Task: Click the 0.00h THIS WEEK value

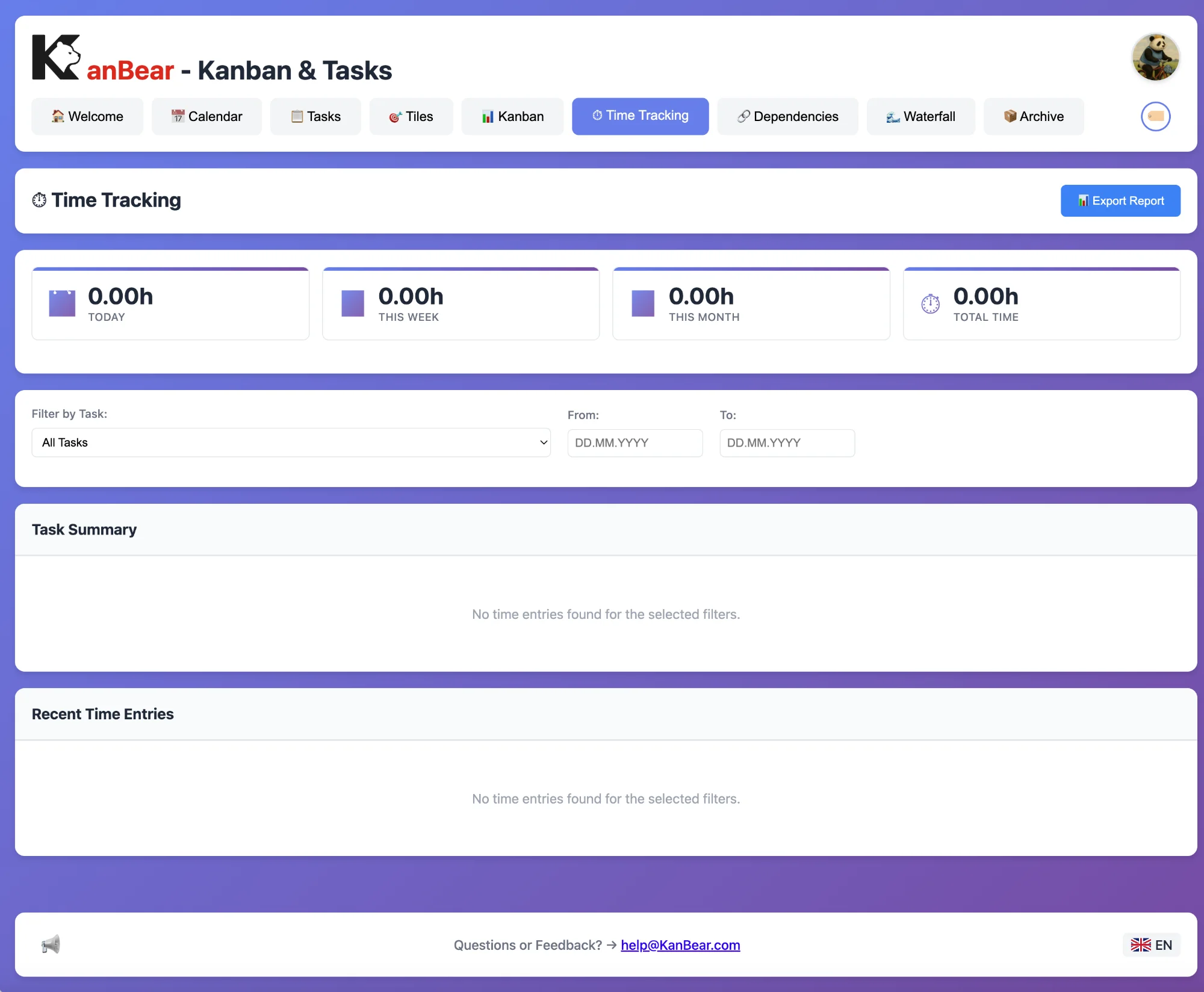Action: click(x=411, y=296)
